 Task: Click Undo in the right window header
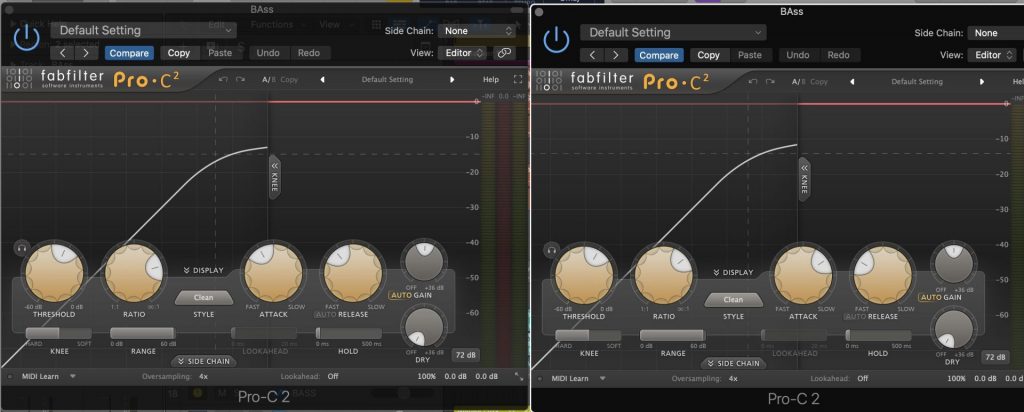pos(797,55)
